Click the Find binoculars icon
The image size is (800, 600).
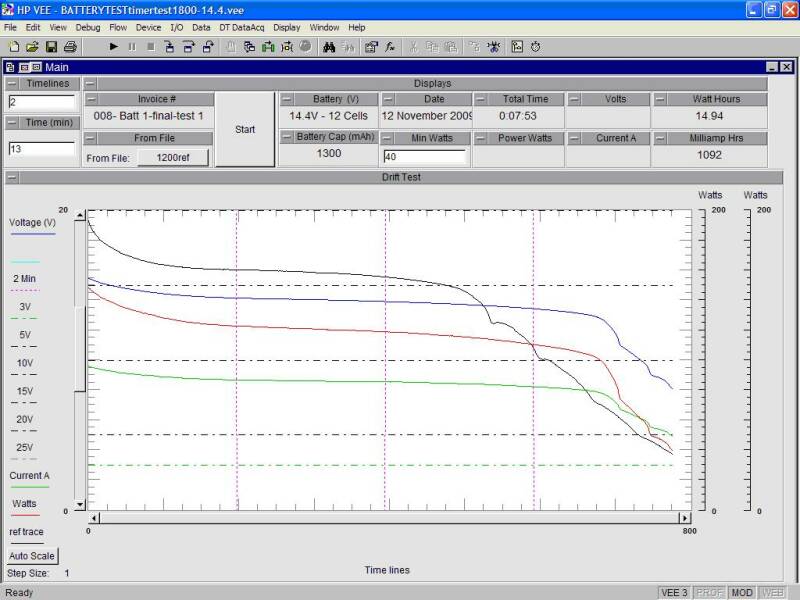pyautogui.click(x=329, y=46)
